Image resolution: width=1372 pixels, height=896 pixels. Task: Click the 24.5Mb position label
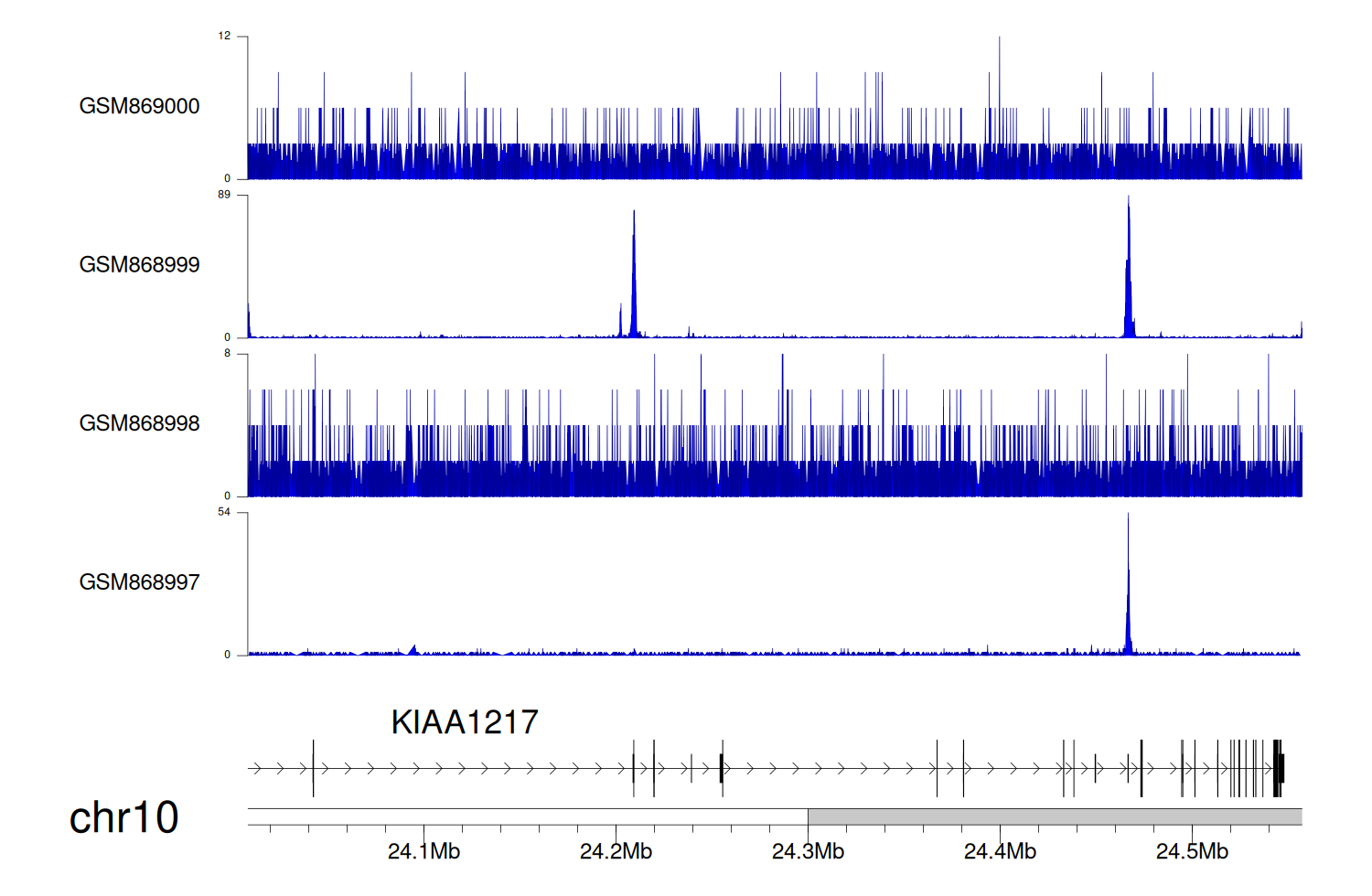1192,852
